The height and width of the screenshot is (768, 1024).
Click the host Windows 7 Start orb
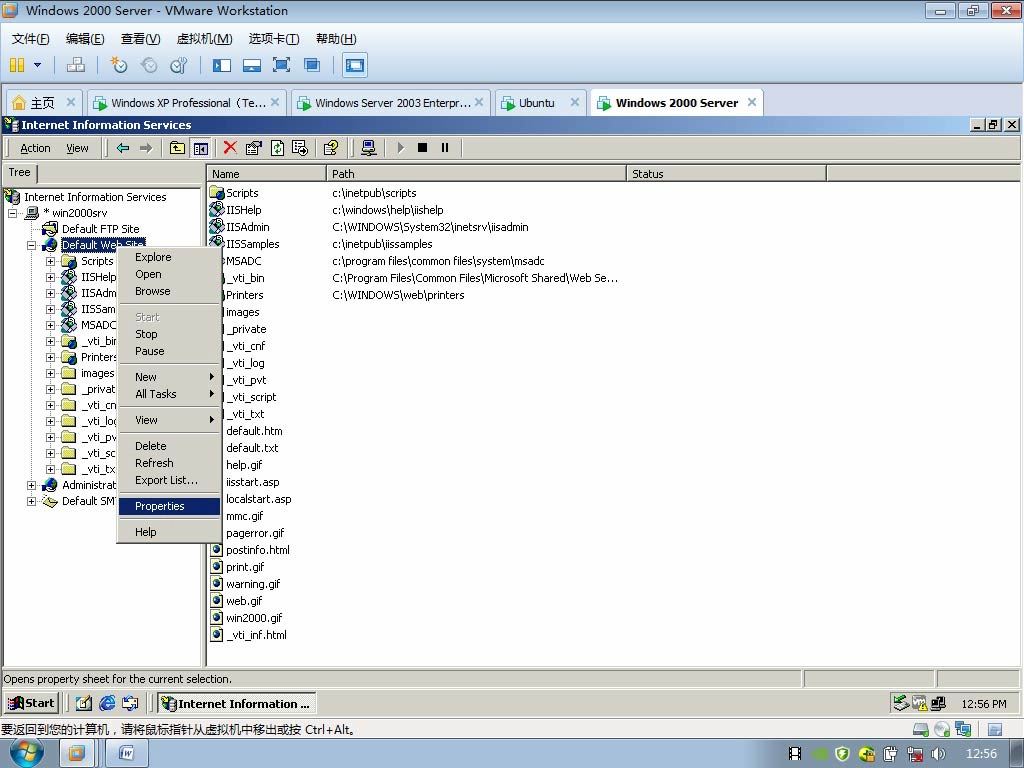pos(26,753)
